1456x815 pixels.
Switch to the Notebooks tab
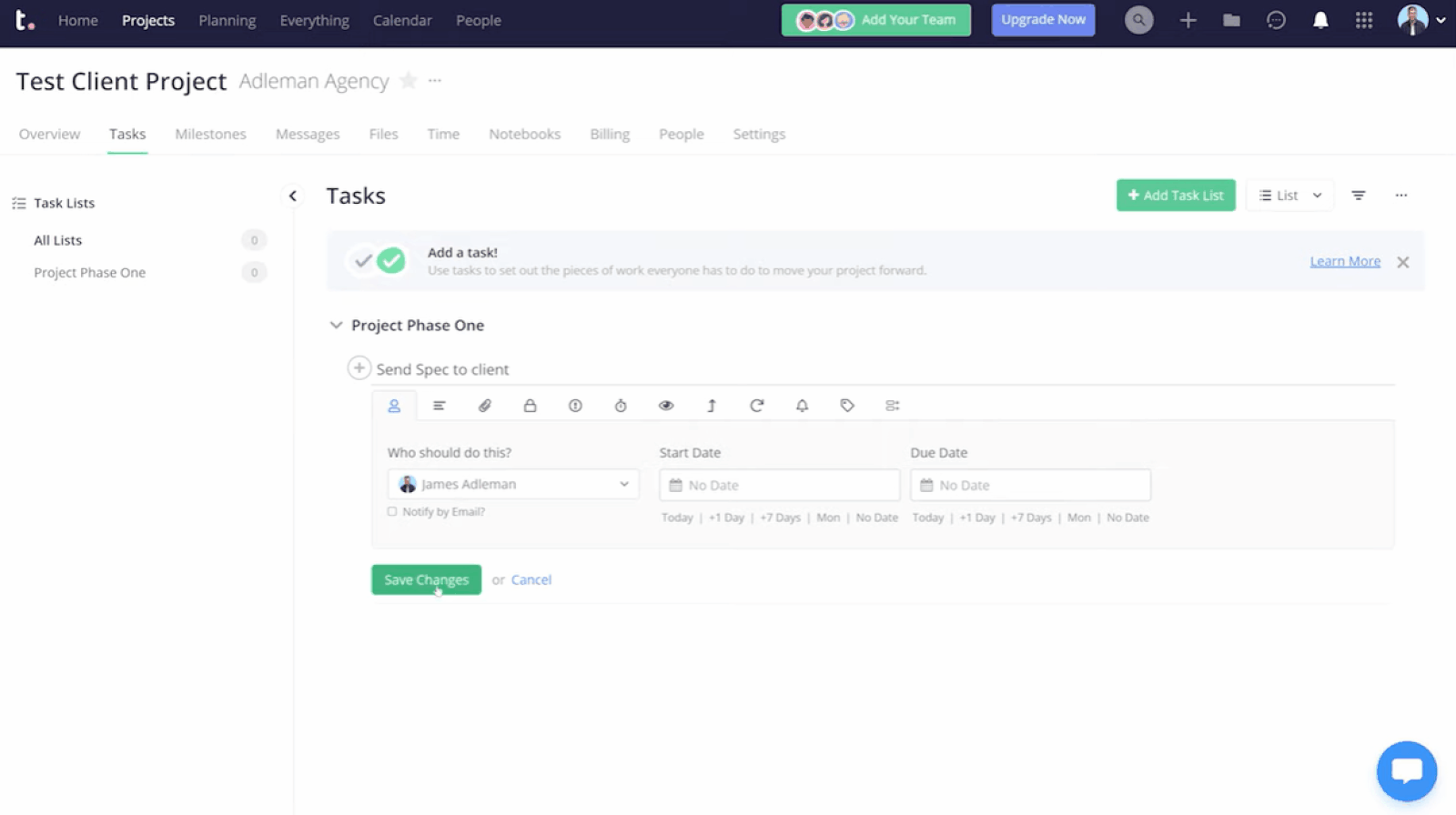(x=524, y=134)
